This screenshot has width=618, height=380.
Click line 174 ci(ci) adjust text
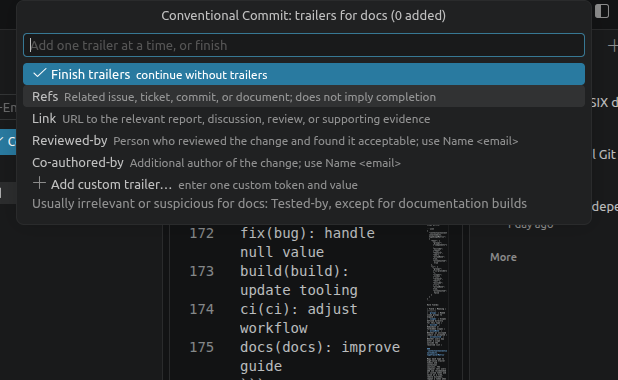pyautogui.click(x=299, y=319)
